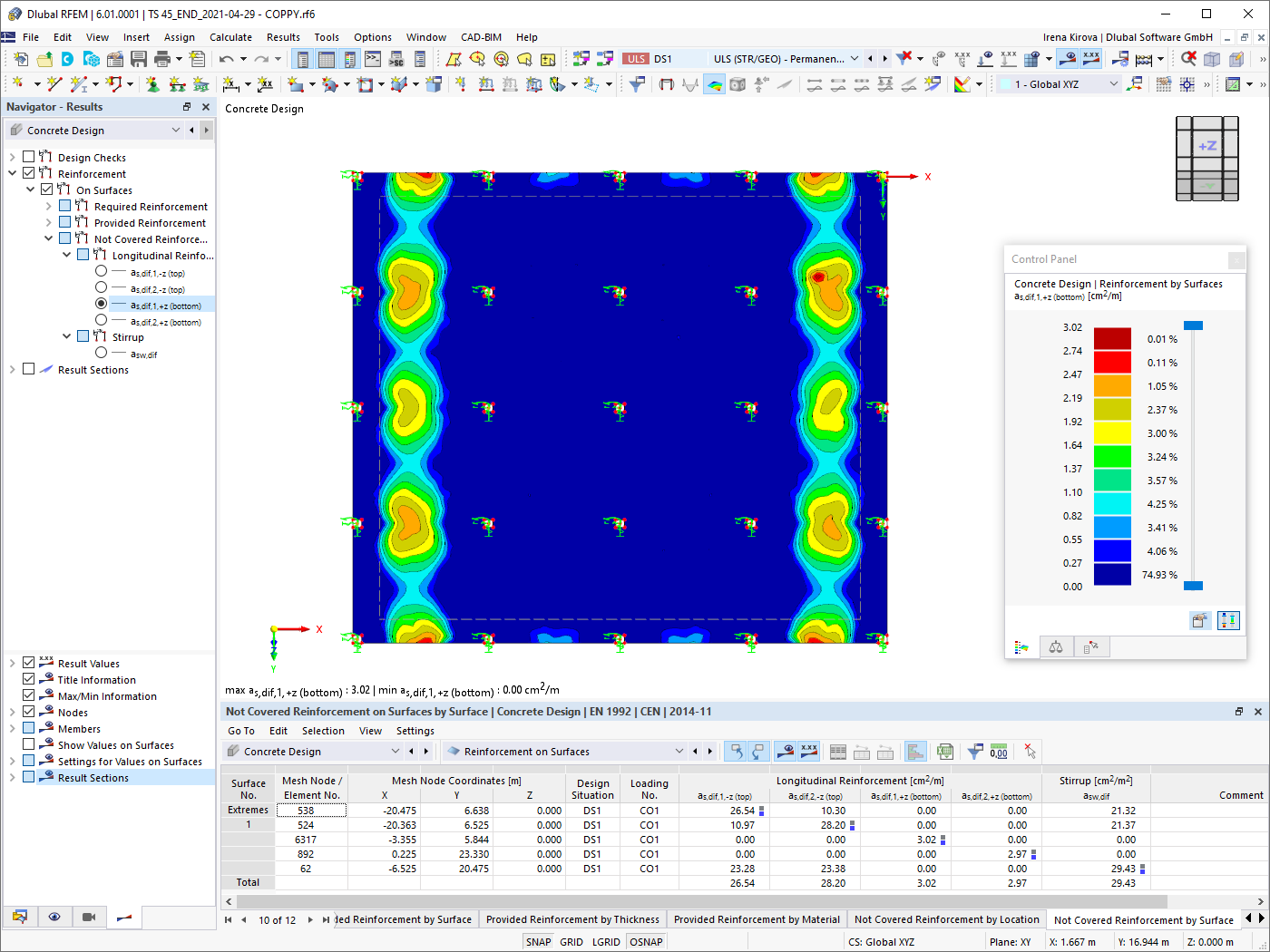Go to next load case arrow
The width and height of the screenshot is (1270, 952).
pyautogui.click(x=885, y=59)
